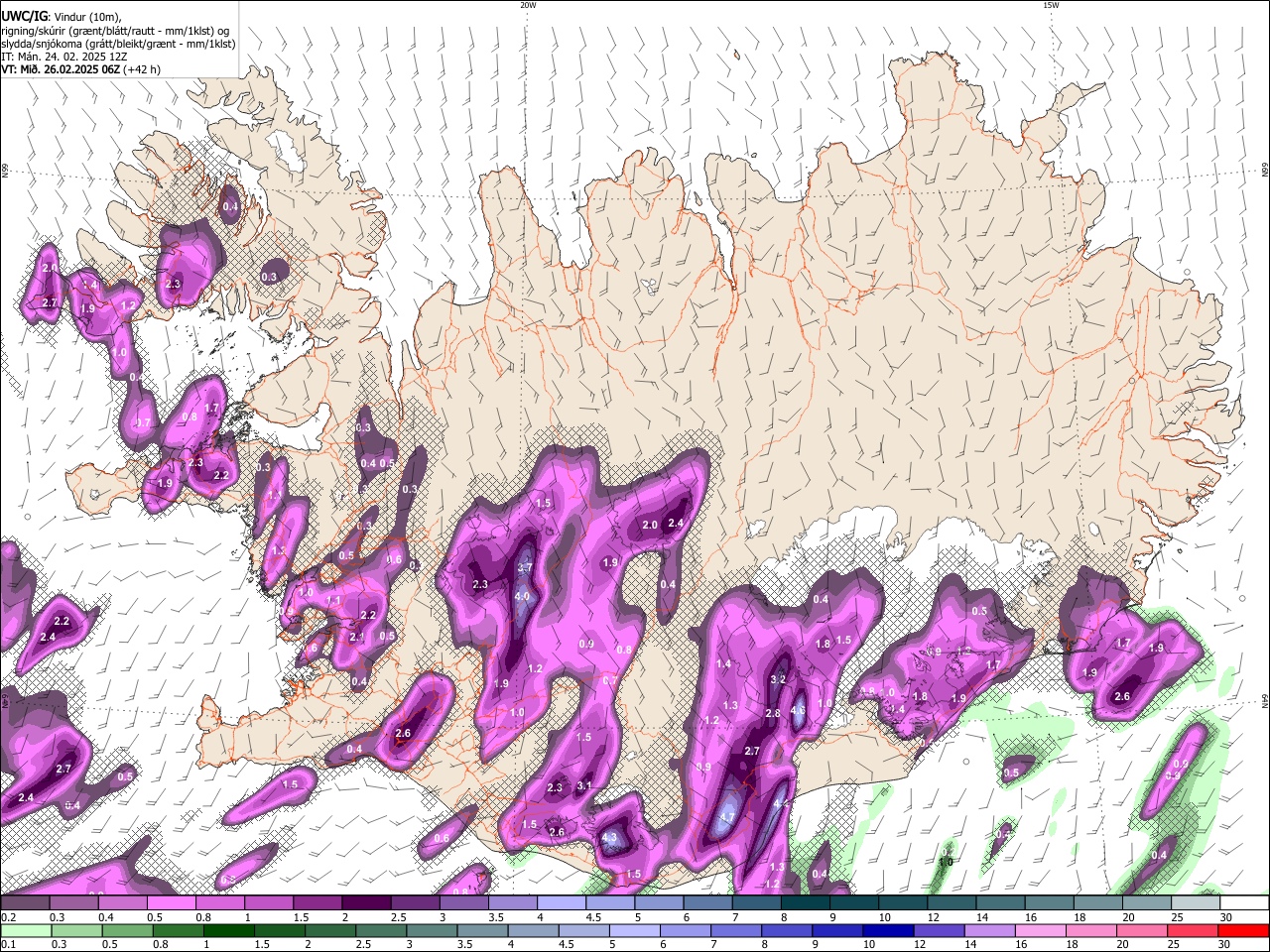
Task: Pick the light gray 25–30 swatch in upper legend
Action: click(x=1197, y=902)
